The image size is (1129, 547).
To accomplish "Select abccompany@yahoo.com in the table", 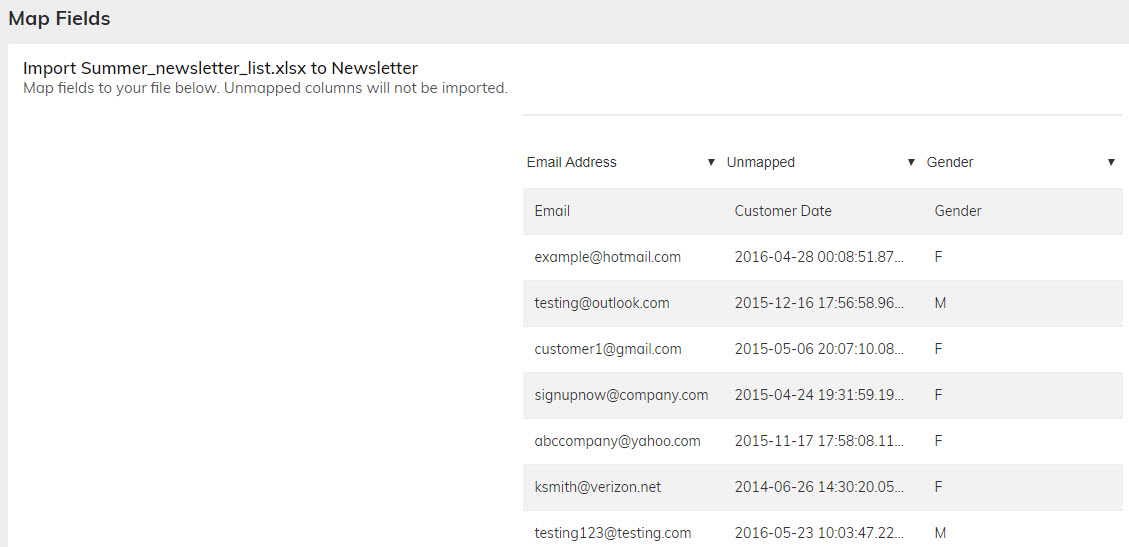I will click(x=617, y=441).
